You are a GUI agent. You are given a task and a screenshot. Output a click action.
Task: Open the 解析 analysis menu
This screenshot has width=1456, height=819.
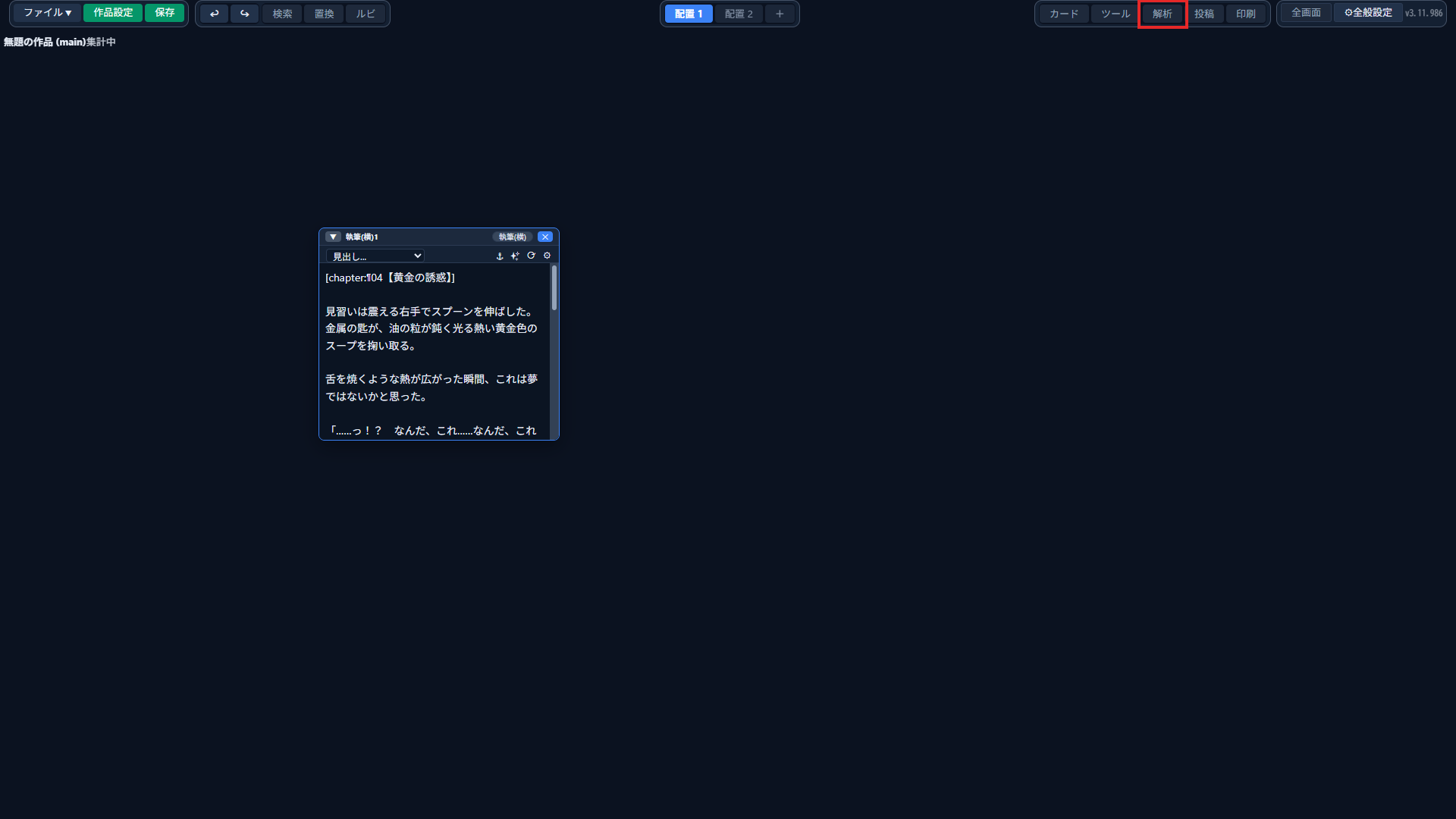(1163, 14)
